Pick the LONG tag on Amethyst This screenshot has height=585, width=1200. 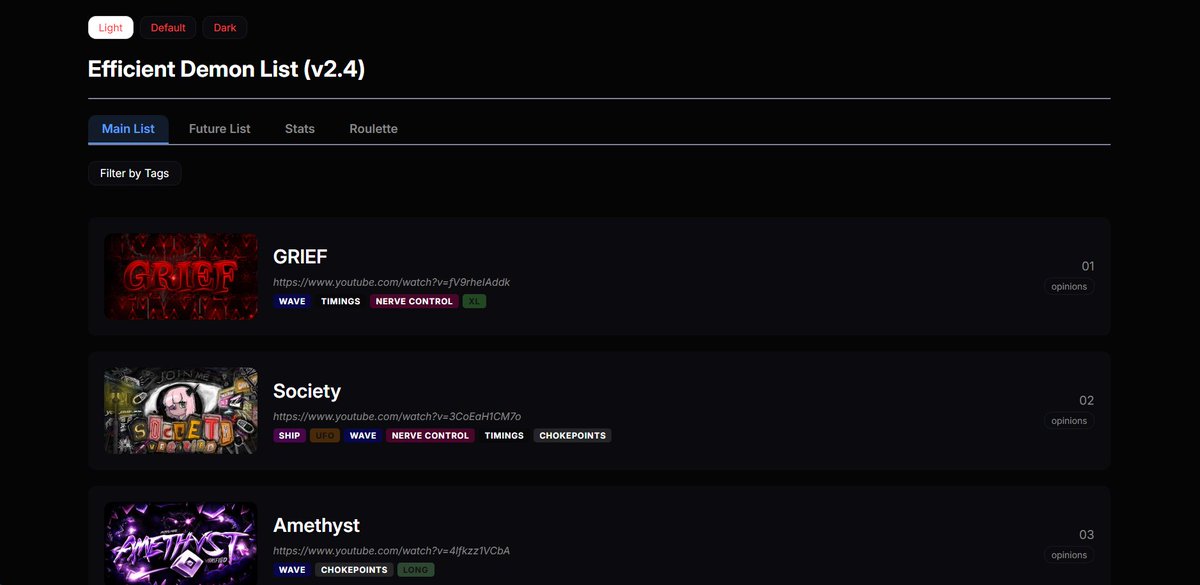coord(416,570)
